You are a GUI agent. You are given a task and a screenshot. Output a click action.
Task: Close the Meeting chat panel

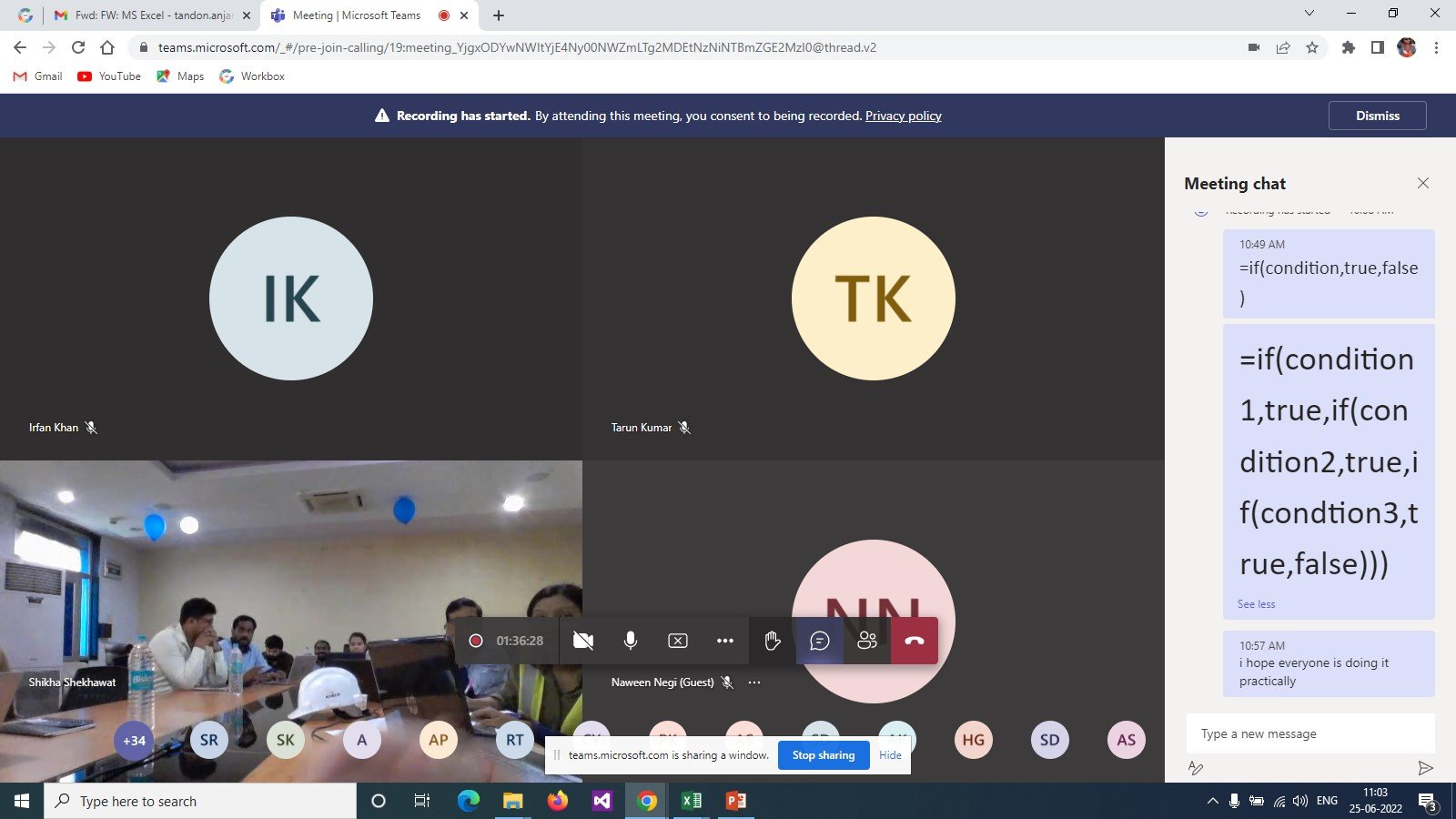point(1423,183)
